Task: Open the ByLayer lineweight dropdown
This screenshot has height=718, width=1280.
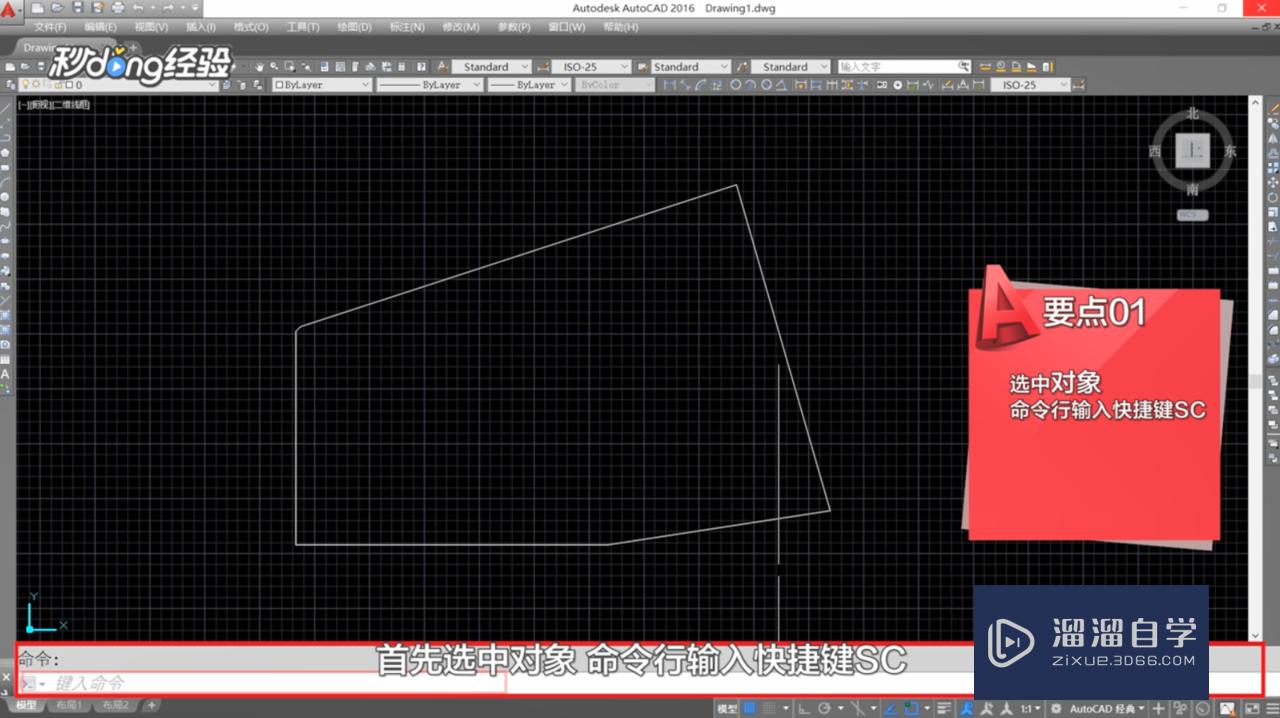Action: [x=529, y=85]
